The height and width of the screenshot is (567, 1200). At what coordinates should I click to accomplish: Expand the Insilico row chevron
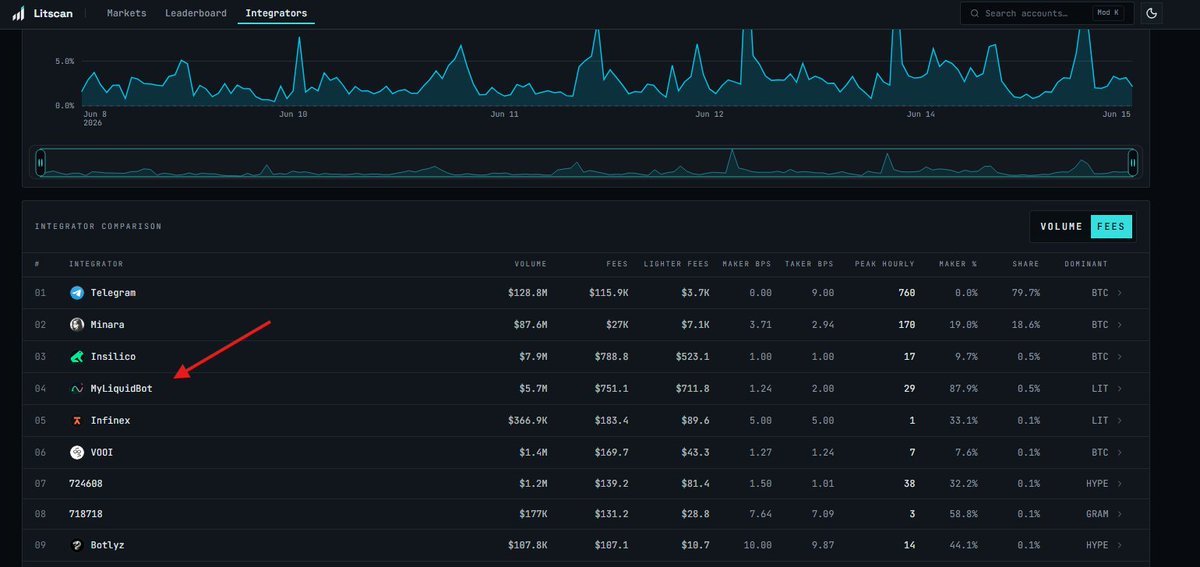[x=1119, y=357]
